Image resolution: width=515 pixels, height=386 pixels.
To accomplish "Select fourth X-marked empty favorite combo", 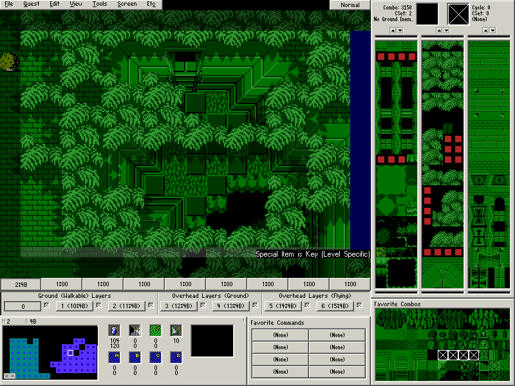I will point(474,355).
